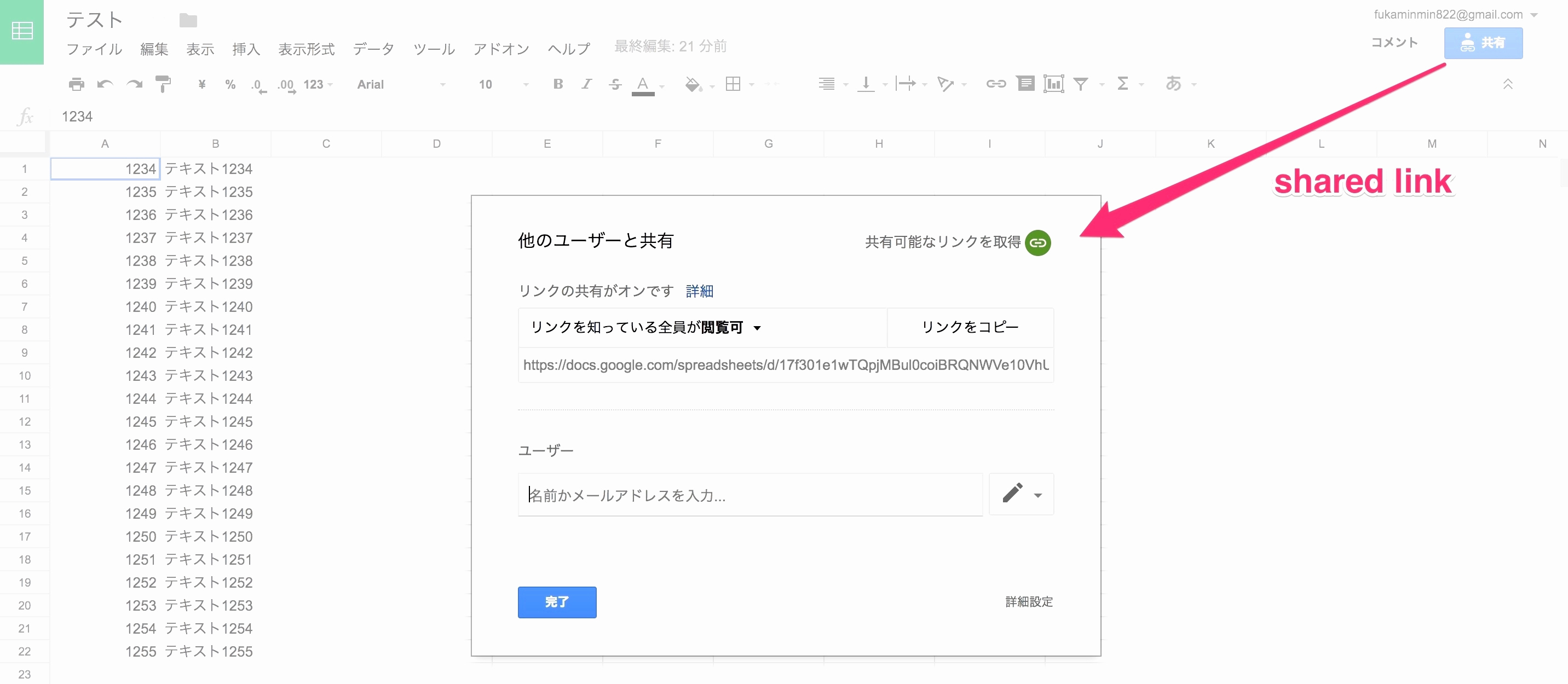Click the リンクをコピー button
Screen dimensions: 1568x684
pyautogui.click(x=970, y=327)
